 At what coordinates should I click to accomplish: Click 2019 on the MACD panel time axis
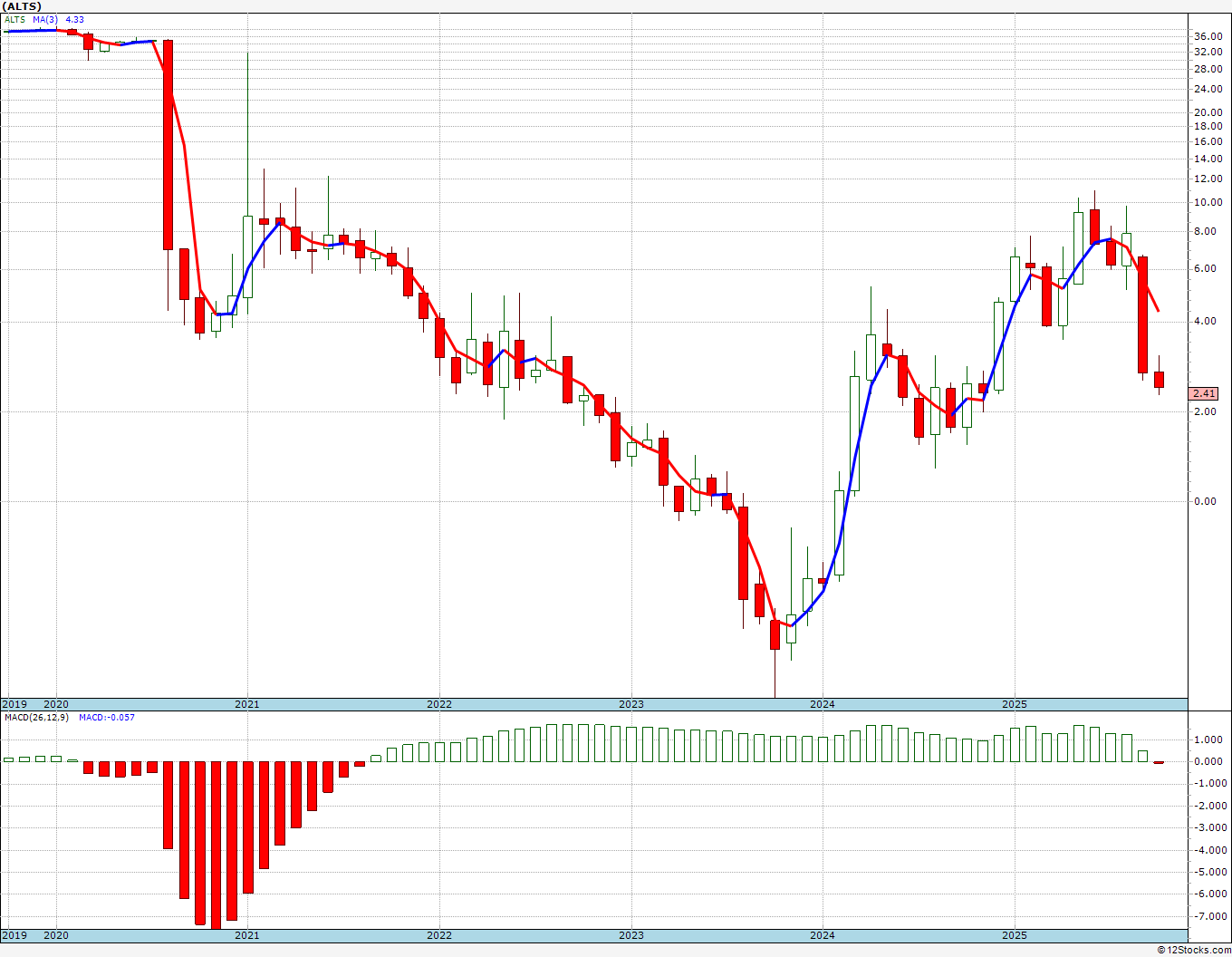pos(14,935)
